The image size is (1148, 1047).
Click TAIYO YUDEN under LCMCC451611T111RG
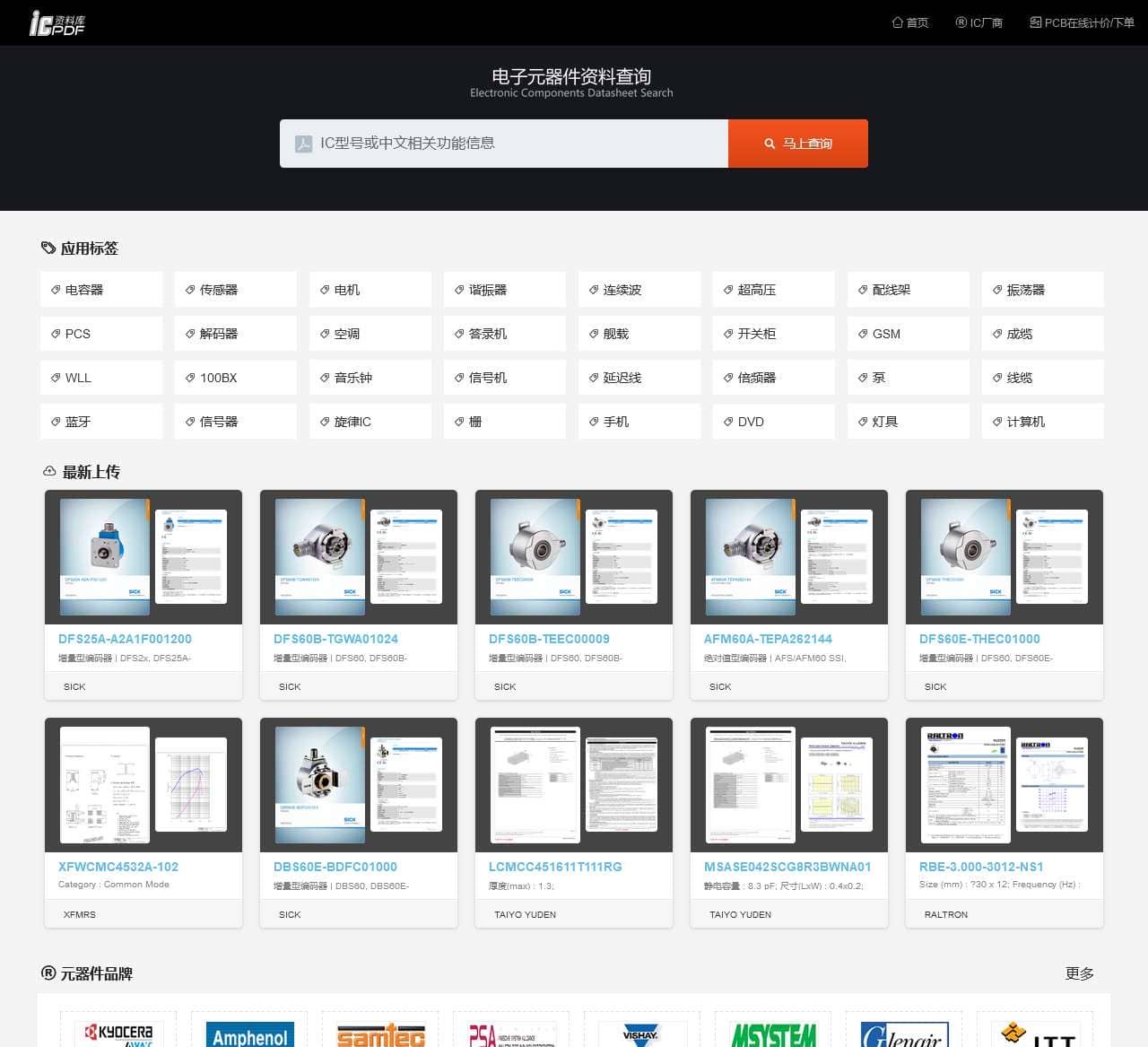coord(525,914)
